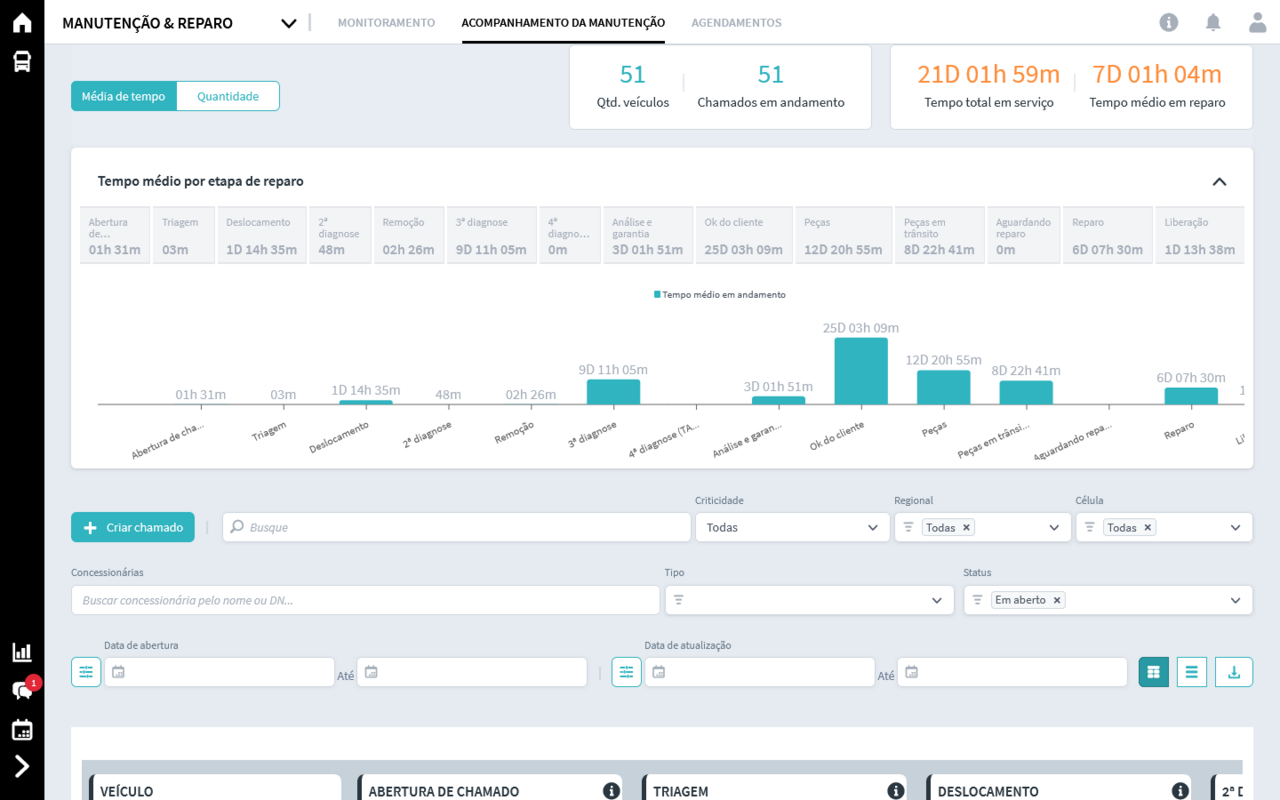Switch to Quantidade view toggle
Screen dimensions: 1280x800
[x=228, y=96]
